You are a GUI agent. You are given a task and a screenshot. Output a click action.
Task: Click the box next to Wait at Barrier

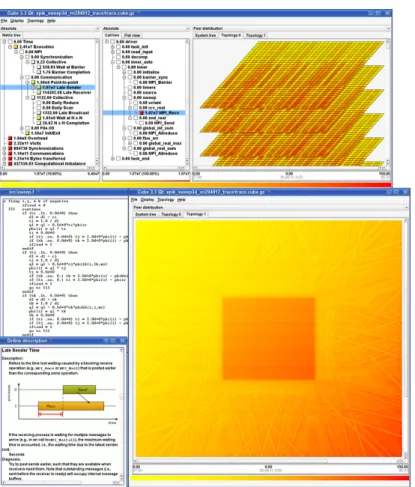coord(39,67)
